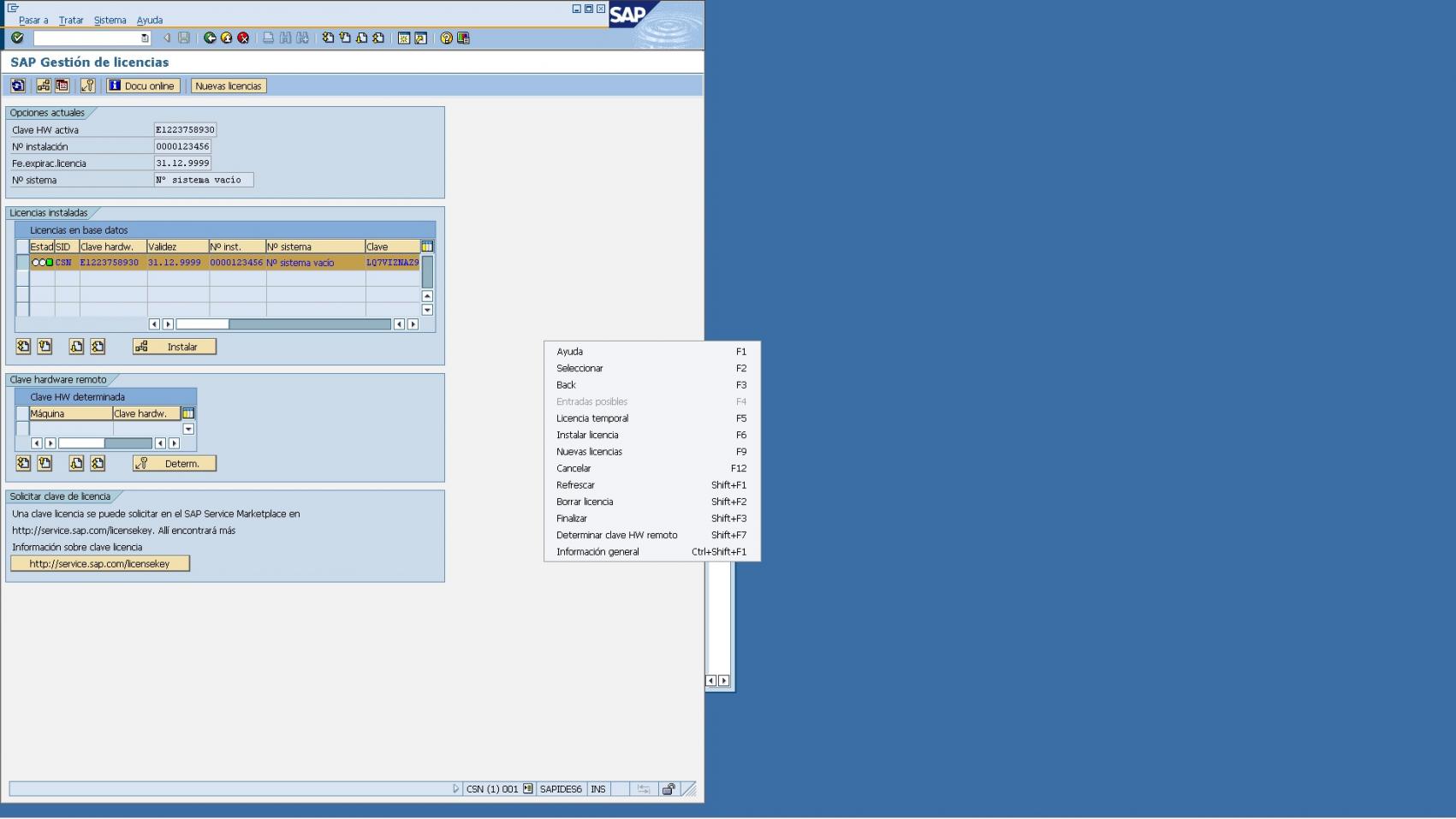Click select-all box of Máquina table header

pos(22,413)
